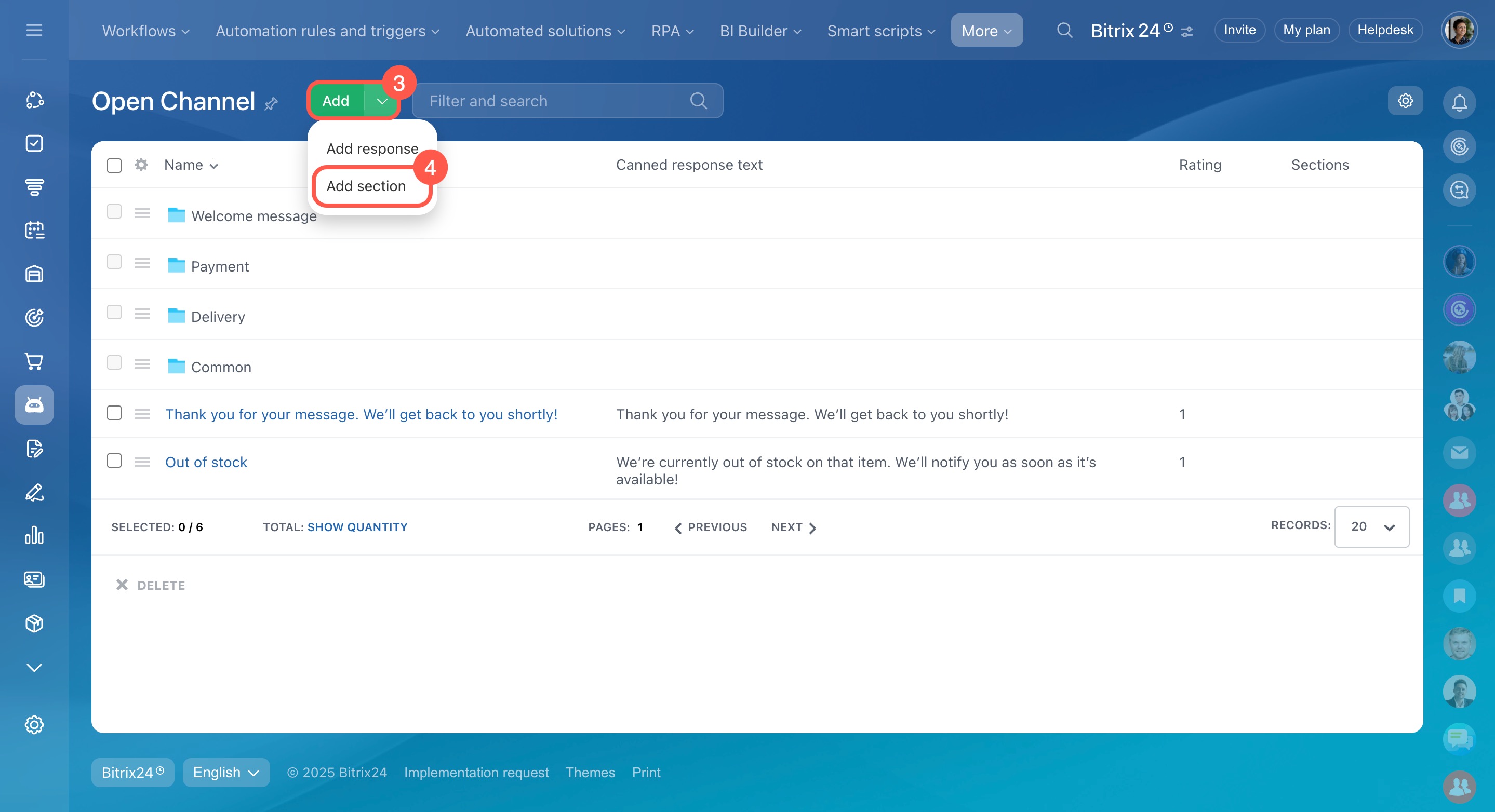Choose Add response from the menu
Viewport: 1495px width, 812px height.
tap(372, 148)
